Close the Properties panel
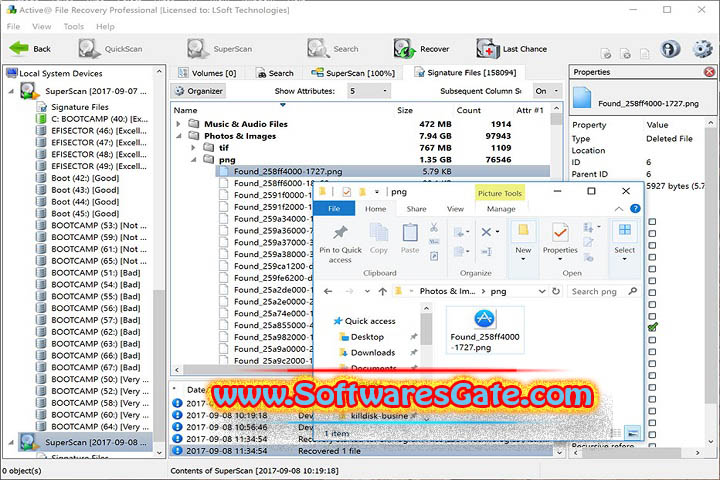The height and width of the screenshot is (480, 720). tap(709, 72)
